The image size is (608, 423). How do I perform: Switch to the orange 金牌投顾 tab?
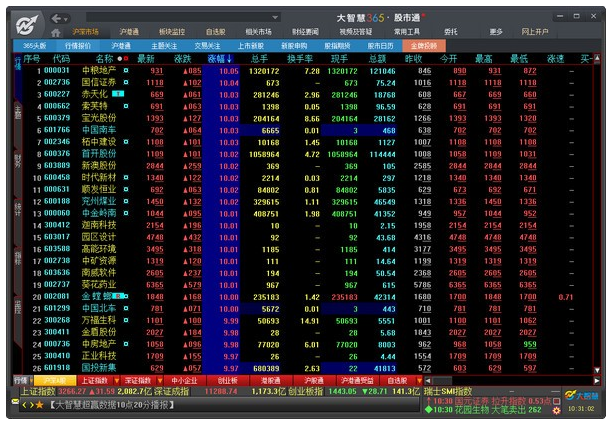[x=424, y=46]
